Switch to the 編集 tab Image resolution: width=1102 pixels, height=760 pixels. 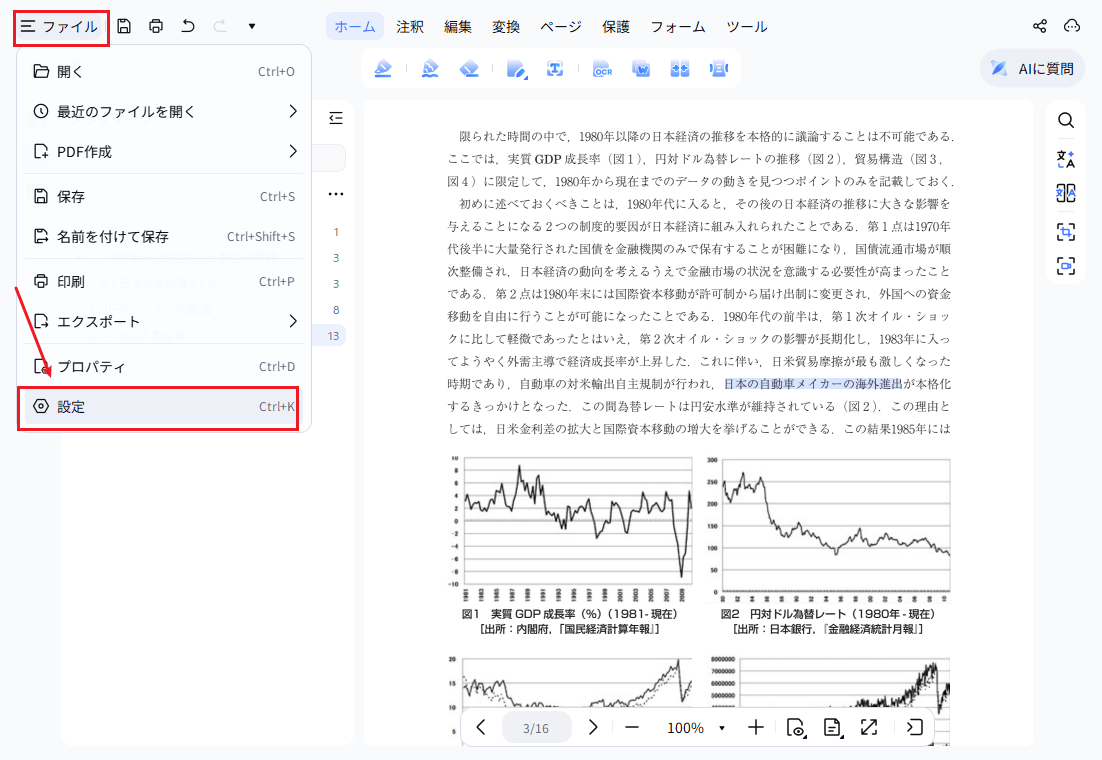pyautogui.click(x=458, y=27)
